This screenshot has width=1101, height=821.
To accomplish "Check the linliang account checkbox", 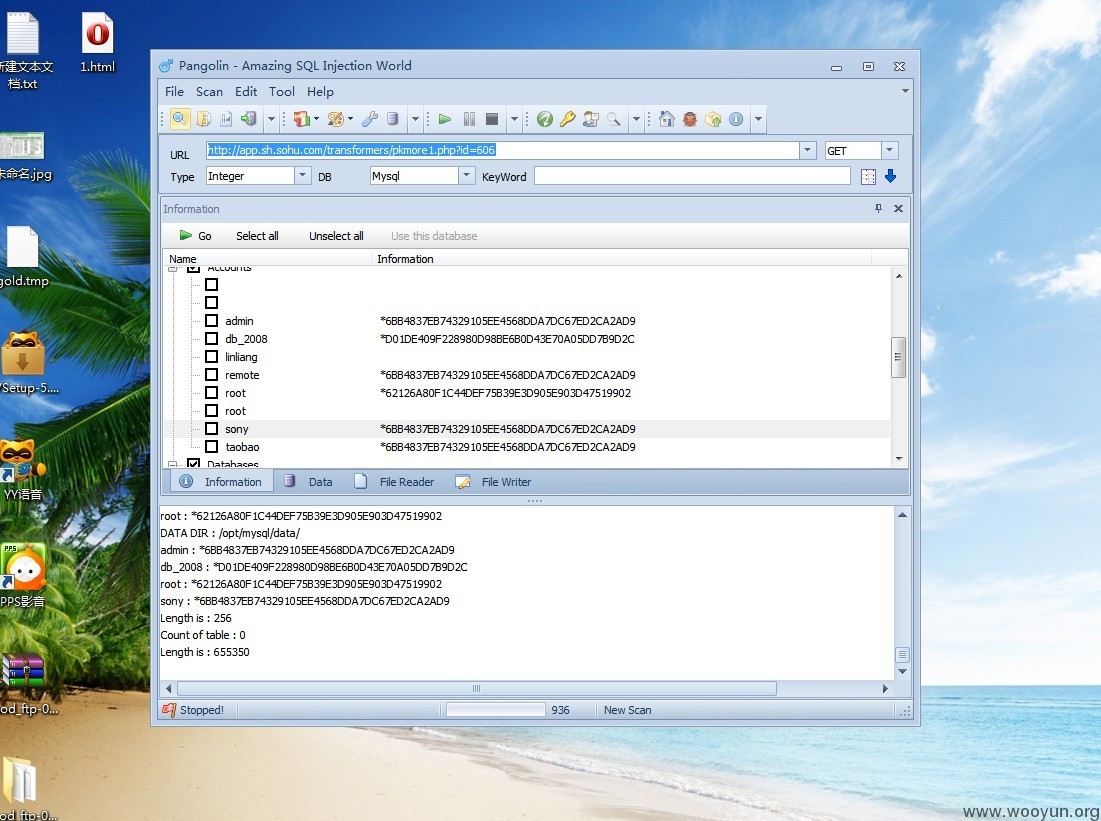I will pos(211,356).
